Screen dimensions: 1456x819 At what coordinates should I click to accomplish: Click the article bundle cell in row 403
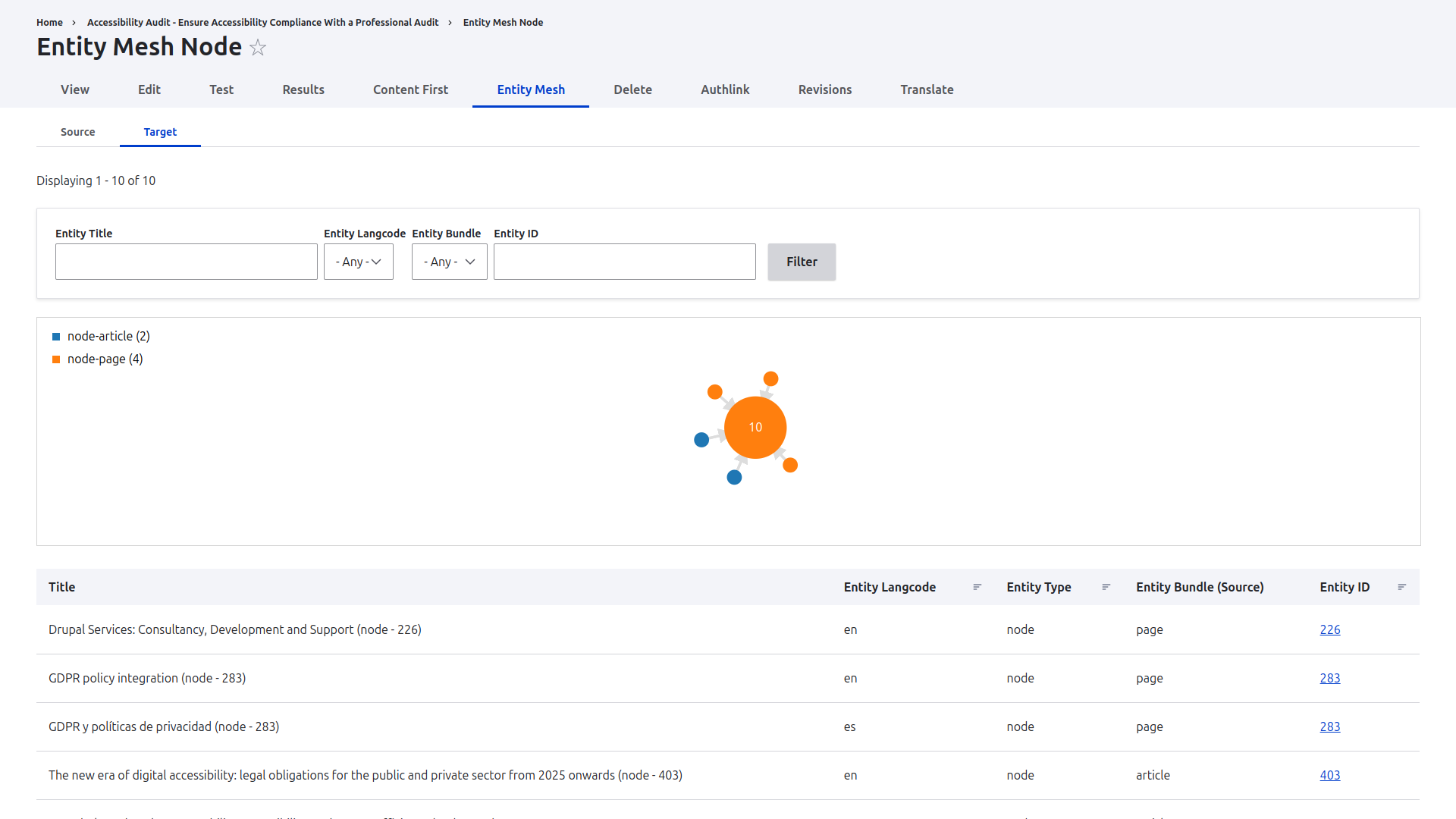click(x=1153, y=775)
